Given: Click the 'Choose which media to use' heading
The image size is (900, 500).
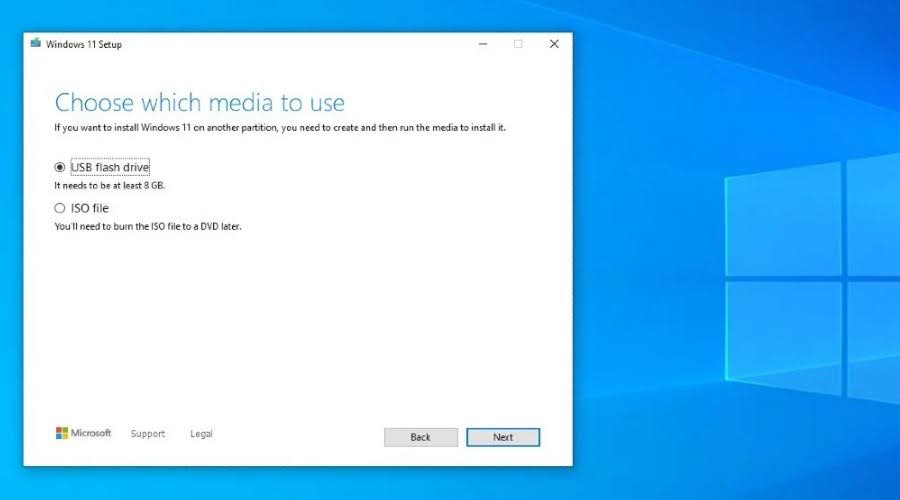Looking at the screenshot, I should pos(200,103).
